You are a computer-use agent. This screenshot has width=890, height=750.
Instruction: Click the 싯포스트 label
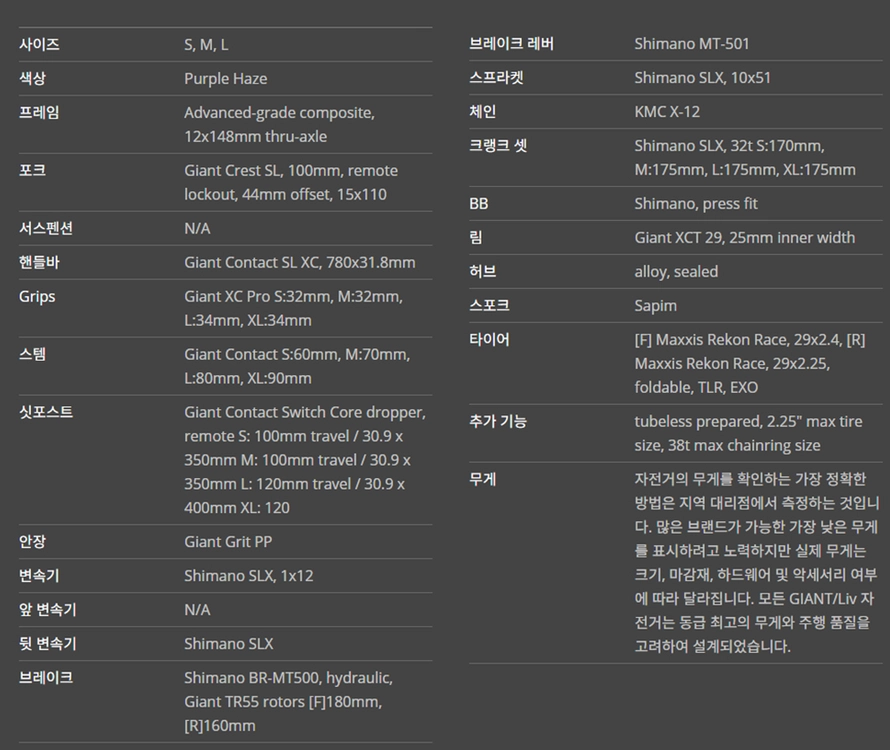[x=46, y=412]
